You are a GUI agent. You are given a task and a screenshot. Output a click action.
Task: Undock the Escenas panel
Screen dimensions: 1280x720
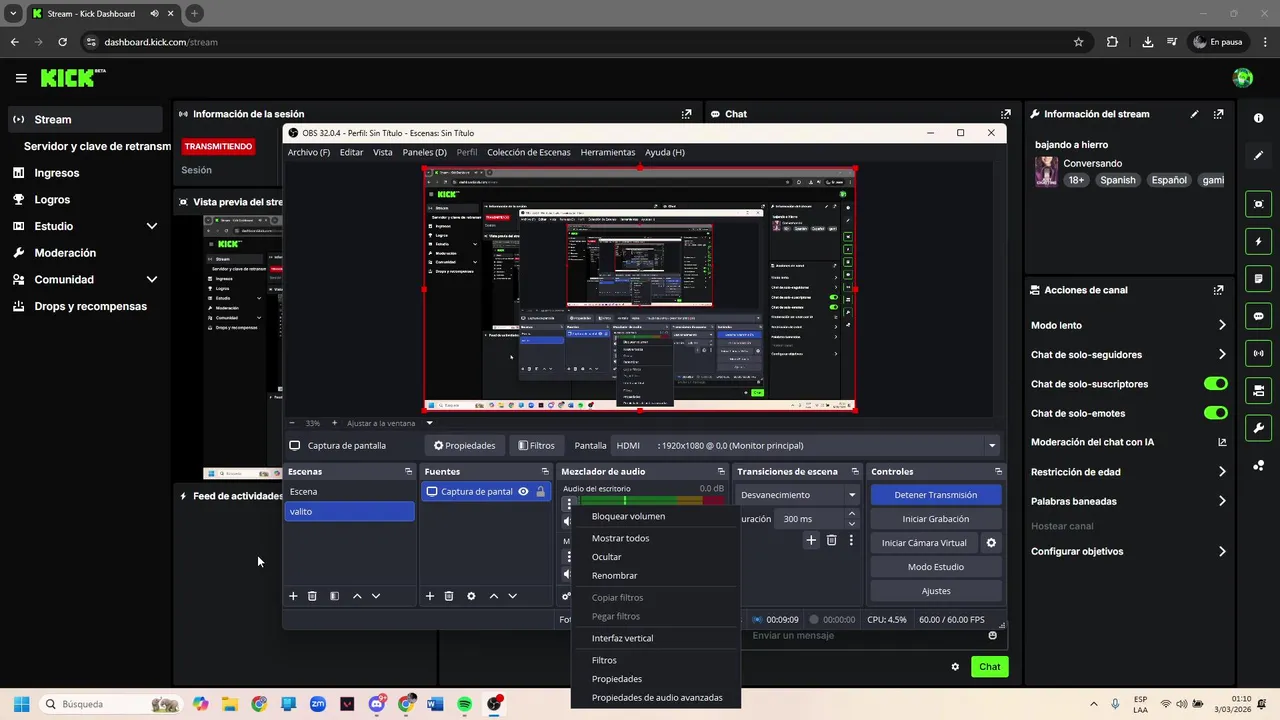(408, 471)
